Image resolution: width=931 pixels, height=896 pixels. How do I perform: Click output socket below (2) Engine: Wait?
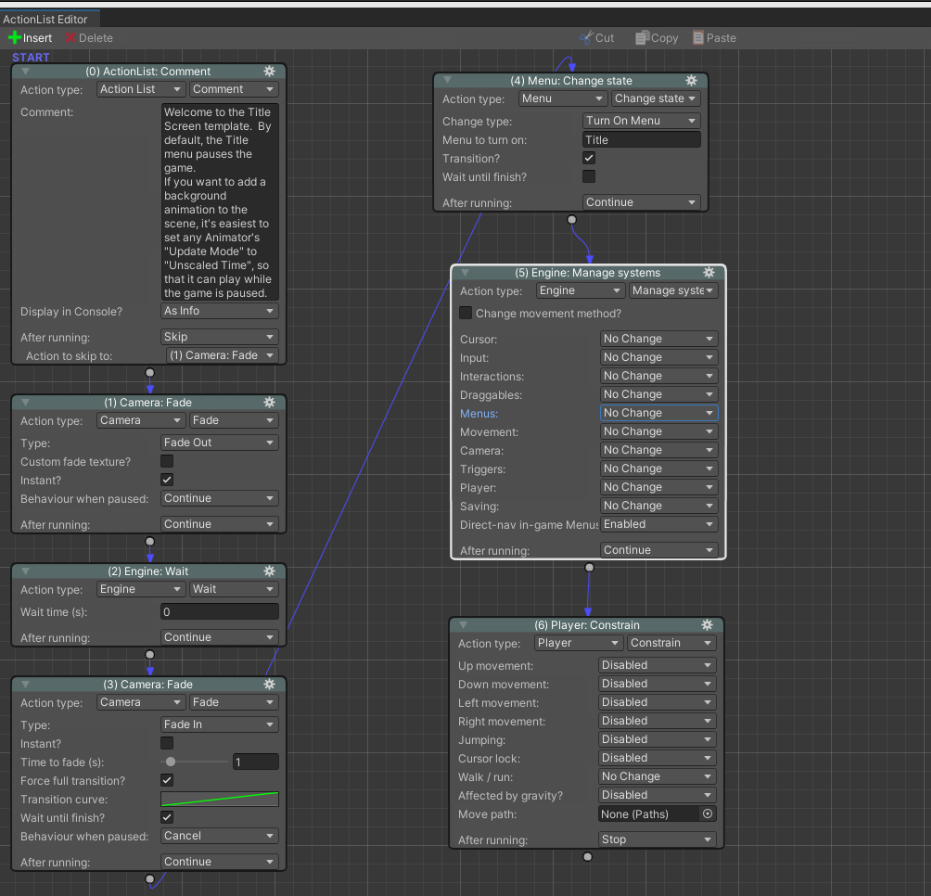[150, 654]
